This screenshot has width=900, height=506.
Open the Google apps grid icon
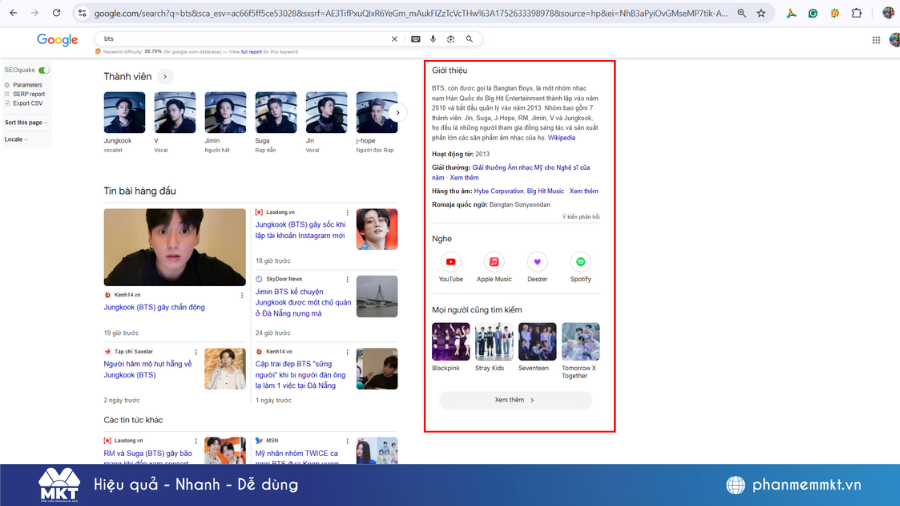(x=876, y=40)
